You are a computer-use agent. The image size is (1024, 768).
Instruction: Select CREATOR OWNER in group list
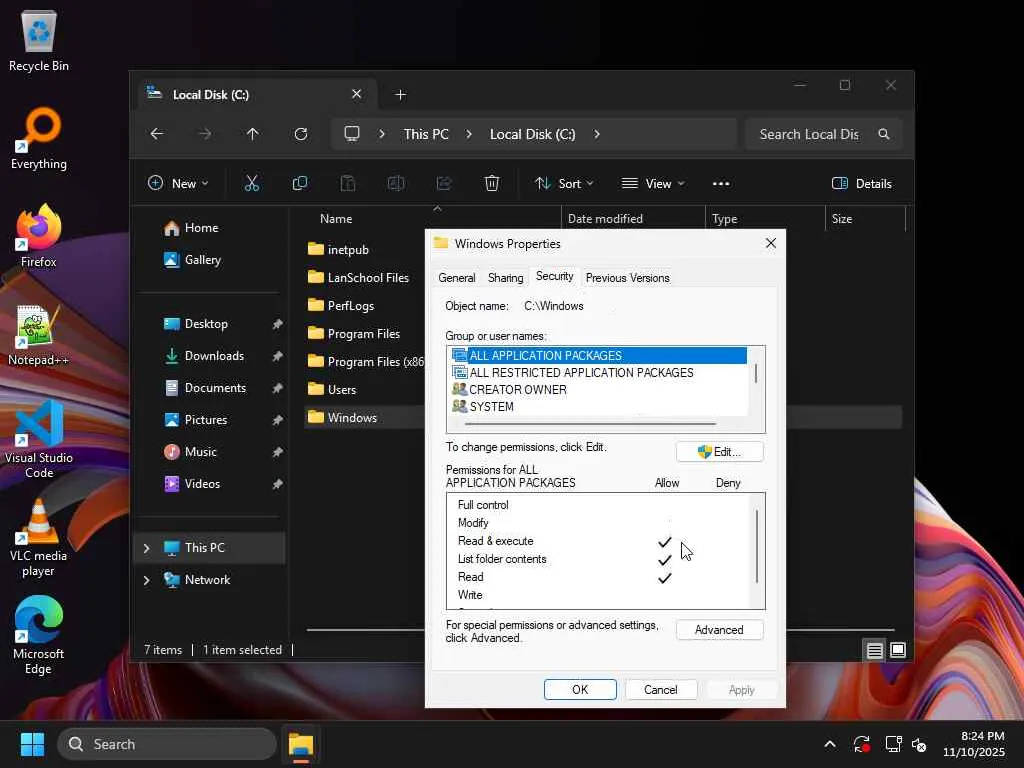point(517,390)
